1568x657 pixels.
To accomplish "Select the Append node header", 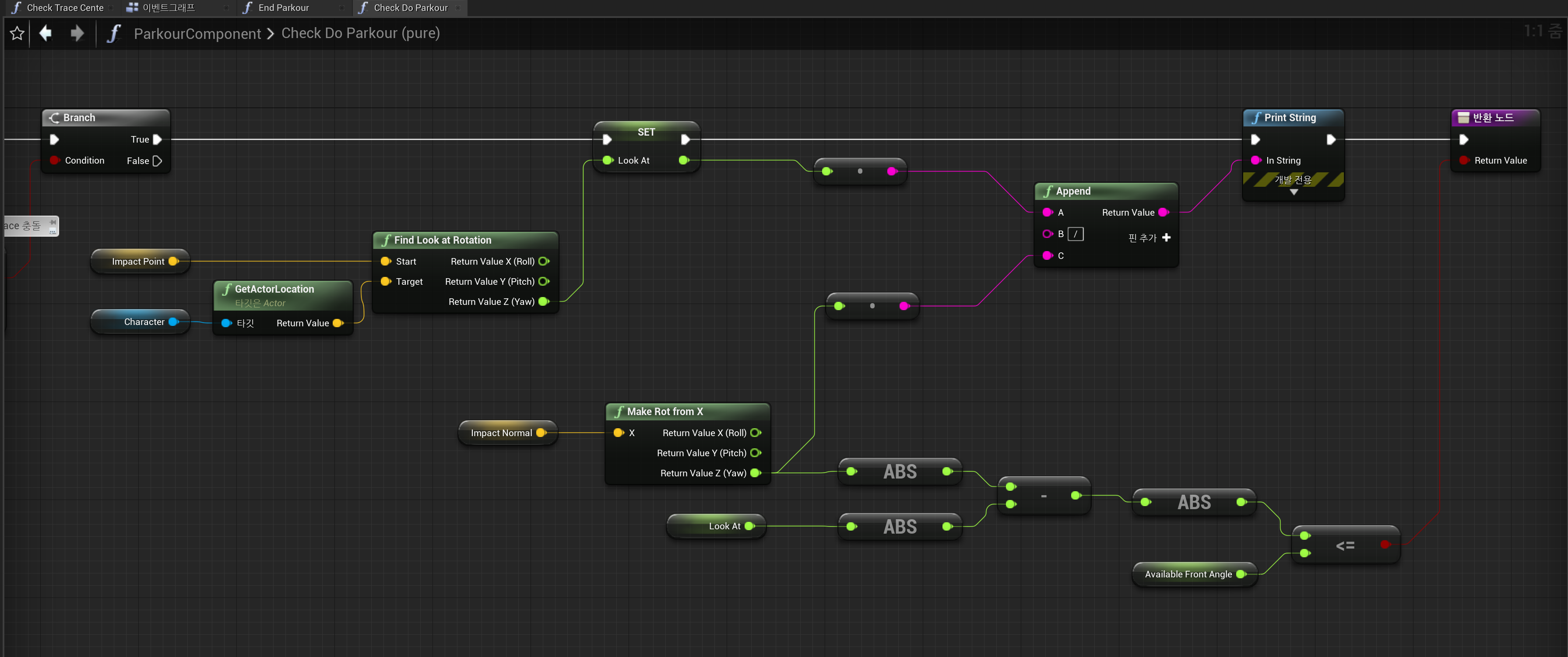I will click(1106, 191).
